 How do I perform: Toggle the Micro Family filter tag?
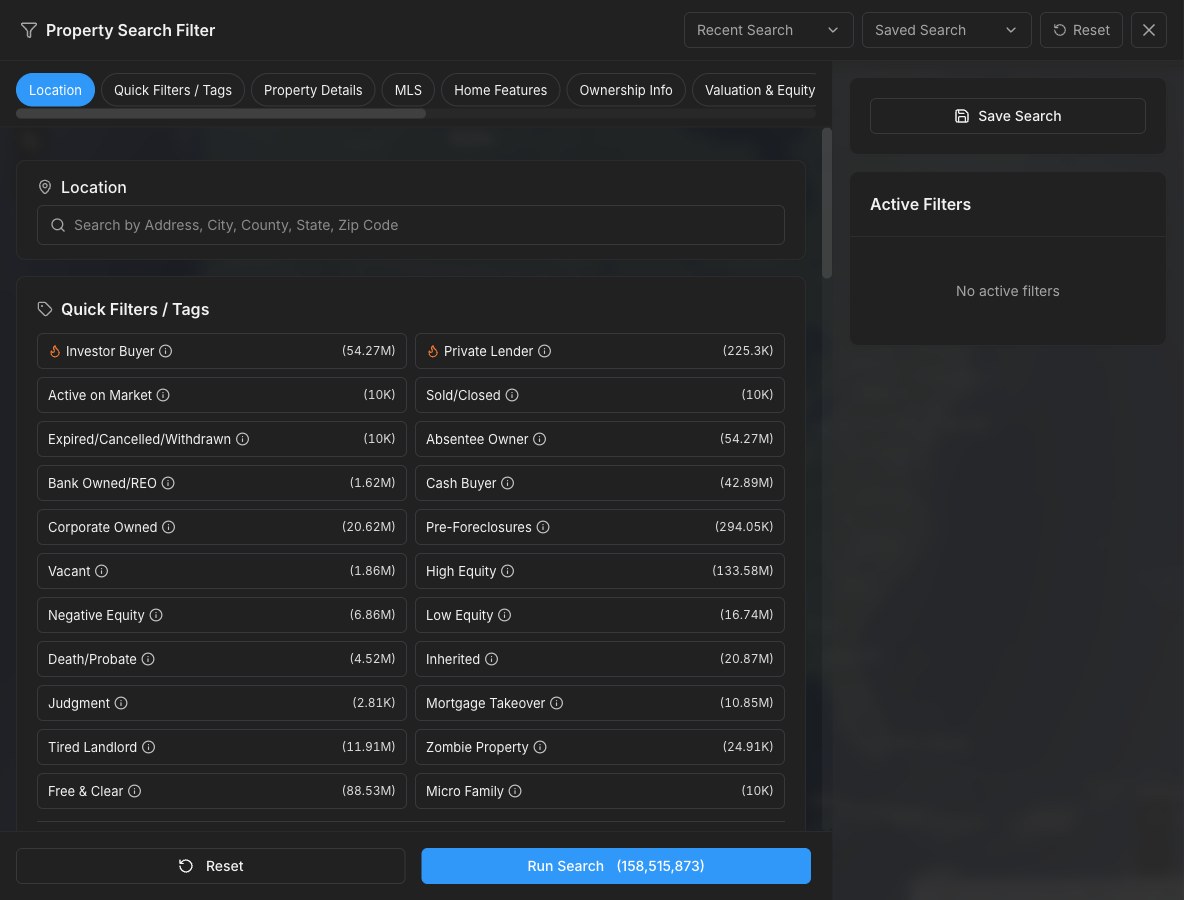[600, 791]
